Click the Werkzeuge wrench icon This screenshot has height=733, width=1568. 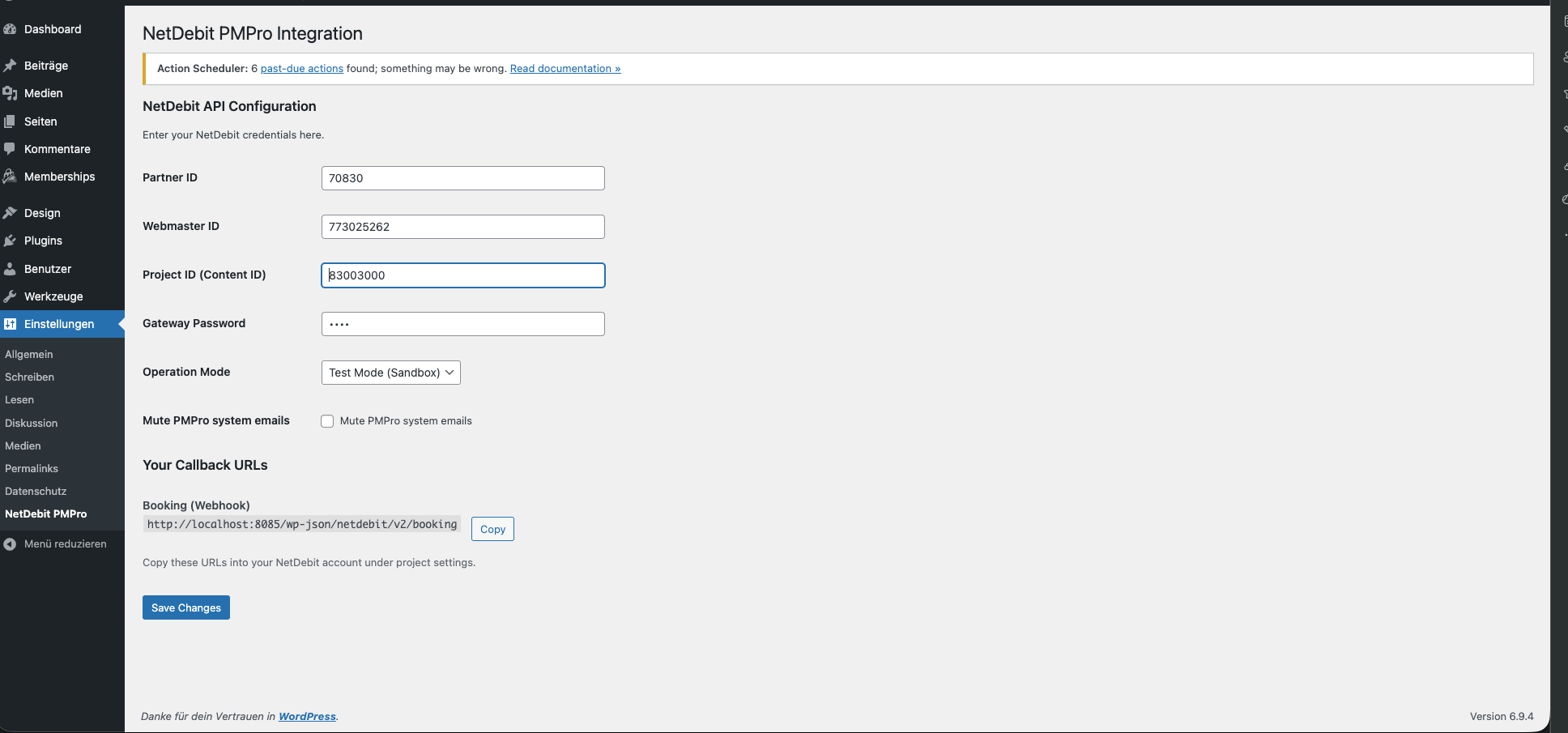(x=10, y=296)
